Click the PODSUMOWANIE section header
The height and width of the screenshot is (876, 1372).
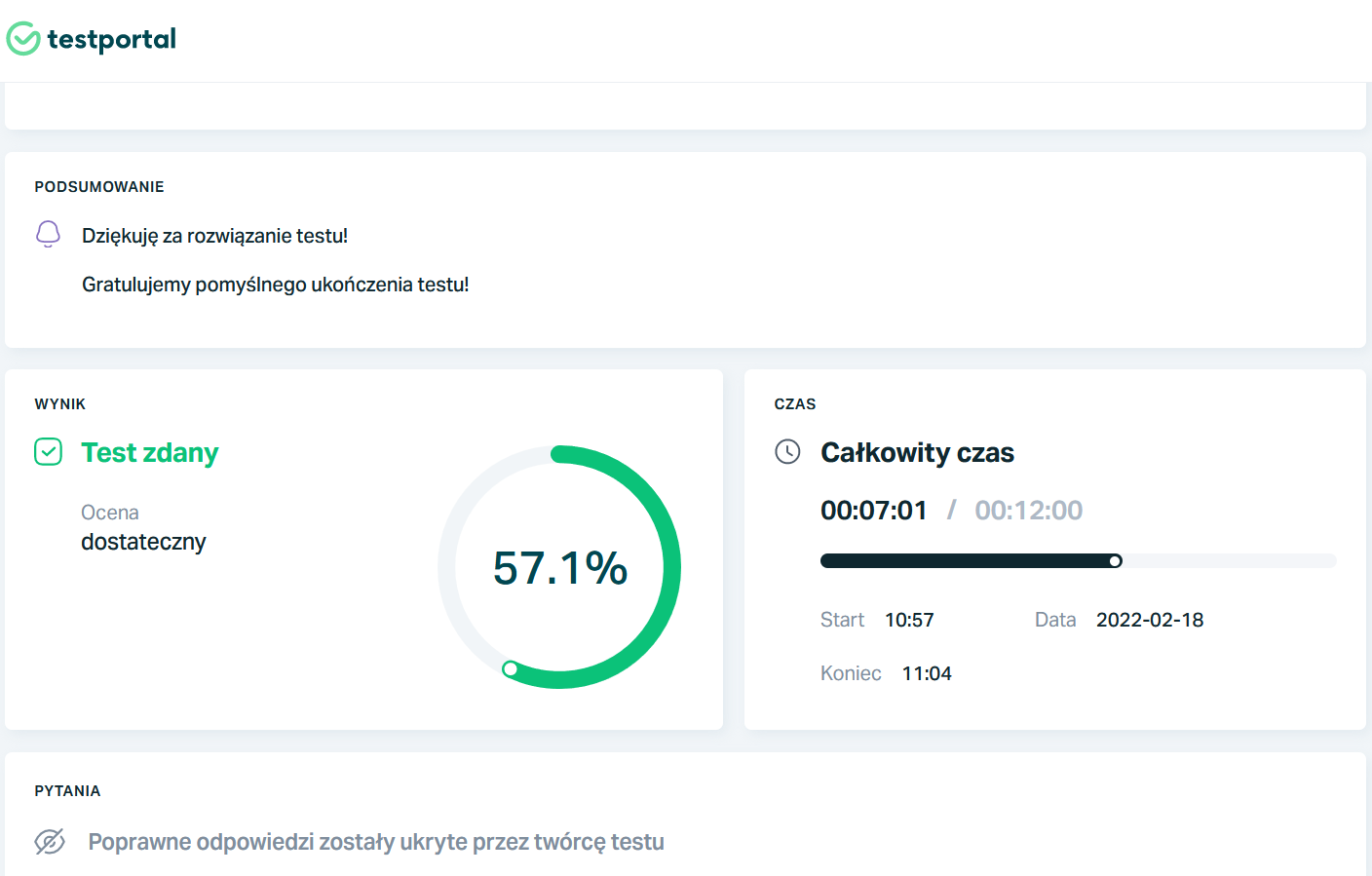click(99, 187)
